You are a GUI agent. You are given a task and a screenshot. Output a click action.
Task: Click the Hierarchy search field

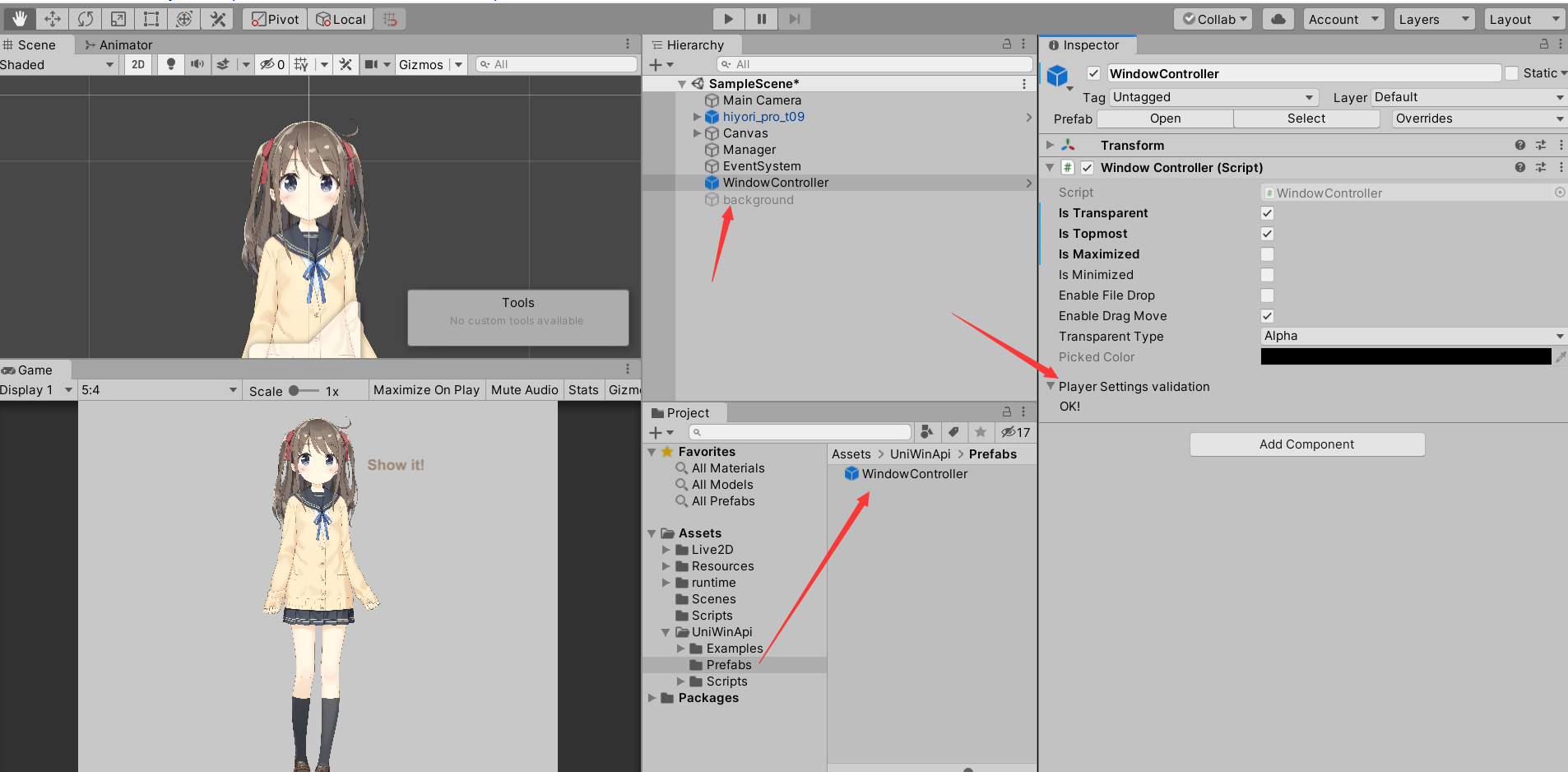[872, 63]
